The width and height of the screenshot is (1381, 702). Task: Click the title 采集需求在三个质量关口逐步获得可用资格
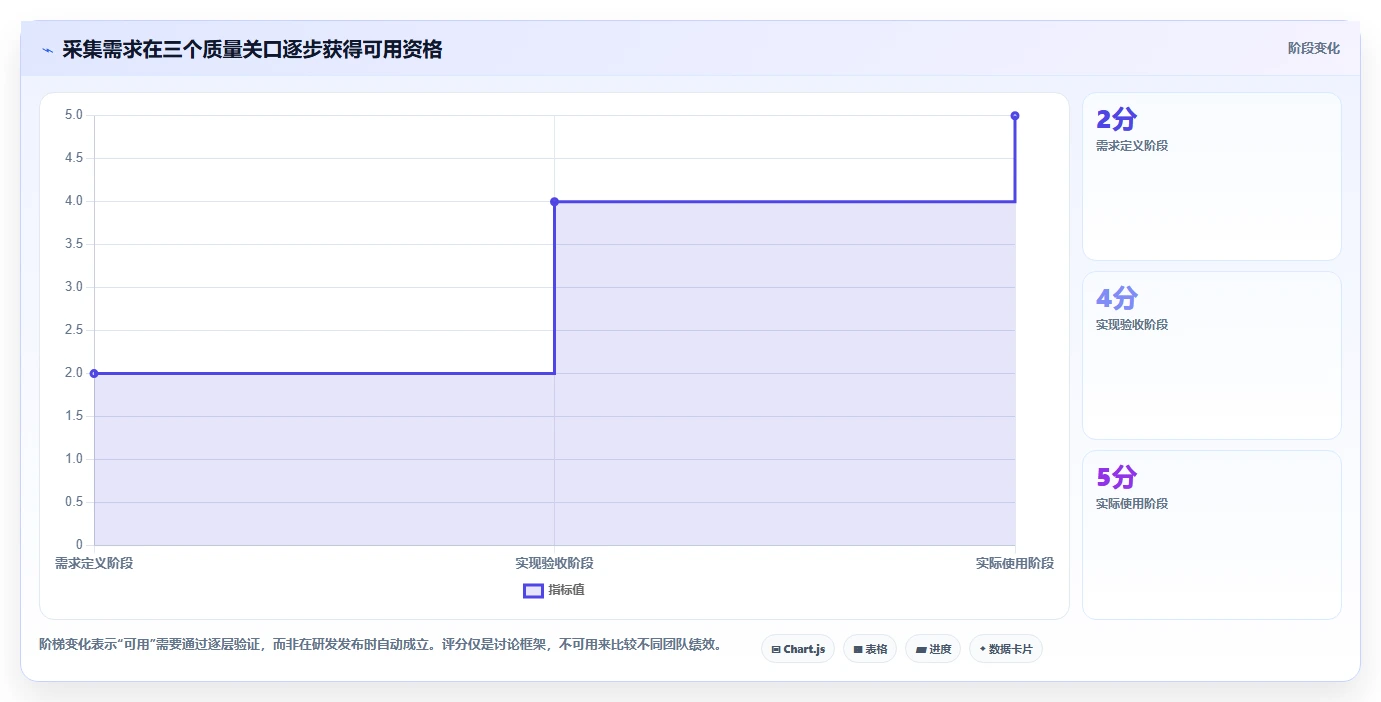pyautogui.click(x=252, y=49)
